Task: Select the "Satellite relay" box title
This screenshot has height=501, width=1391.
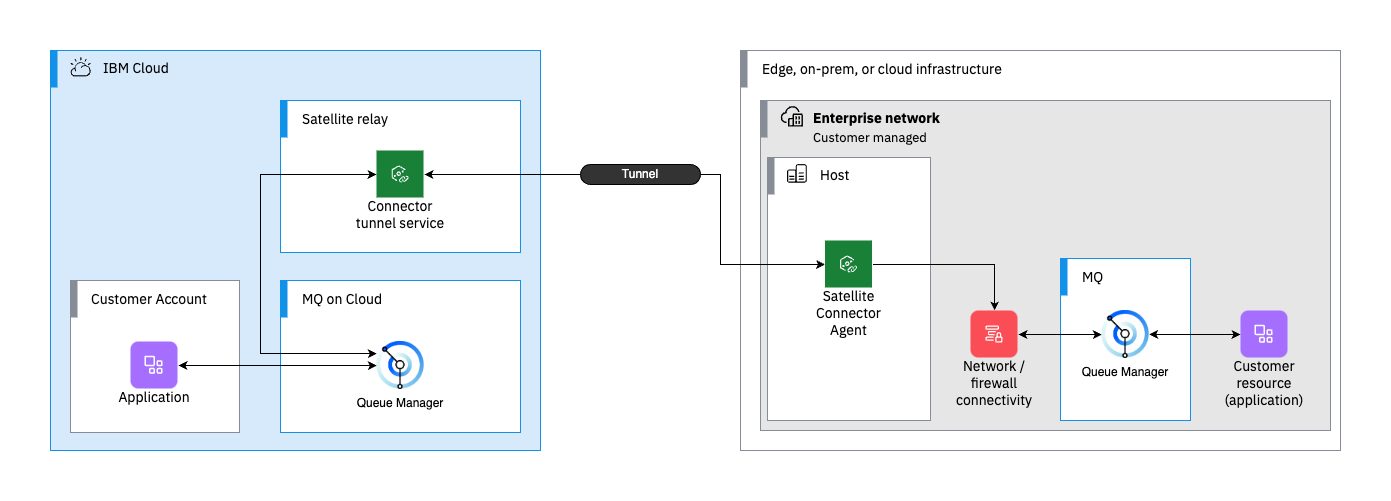Action: click(345, 119)
